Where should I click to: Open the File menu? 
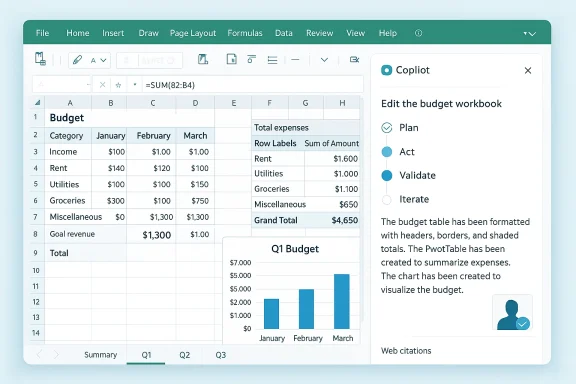click(x=42, y=33)
